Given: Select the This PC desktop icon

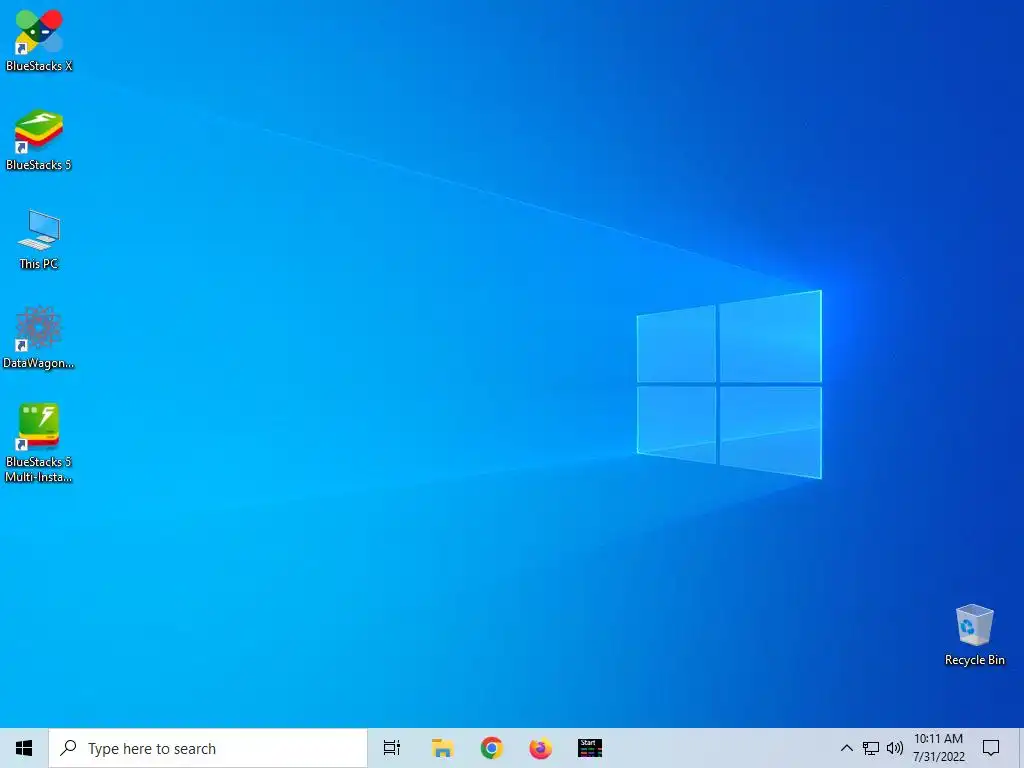Looking at the screenshot, I should tap(39, 239).
